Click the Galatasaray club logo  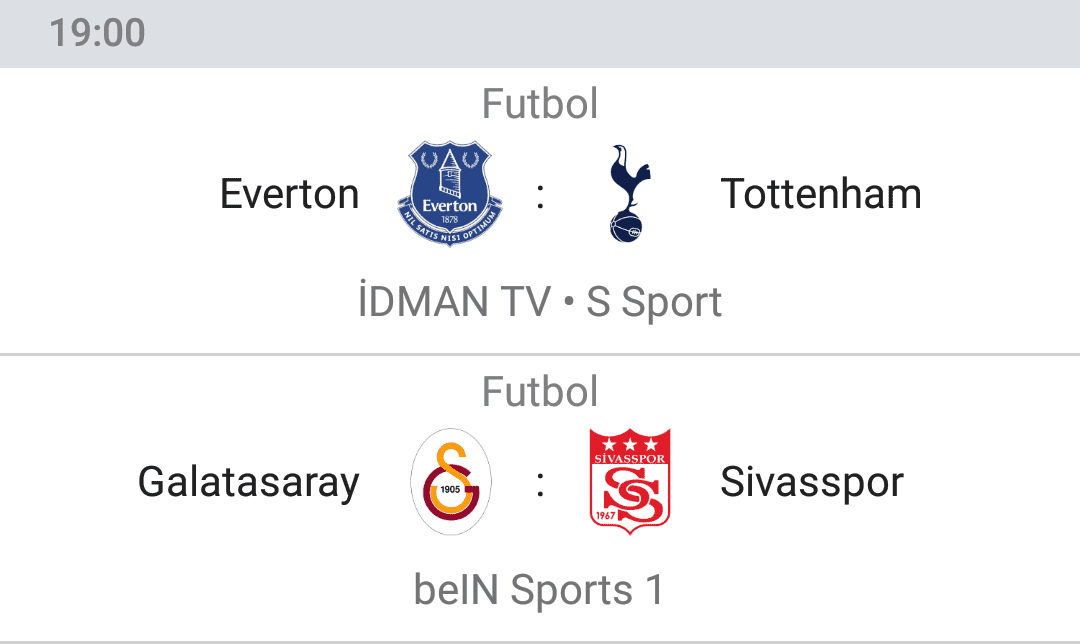[x=450, y=481]
